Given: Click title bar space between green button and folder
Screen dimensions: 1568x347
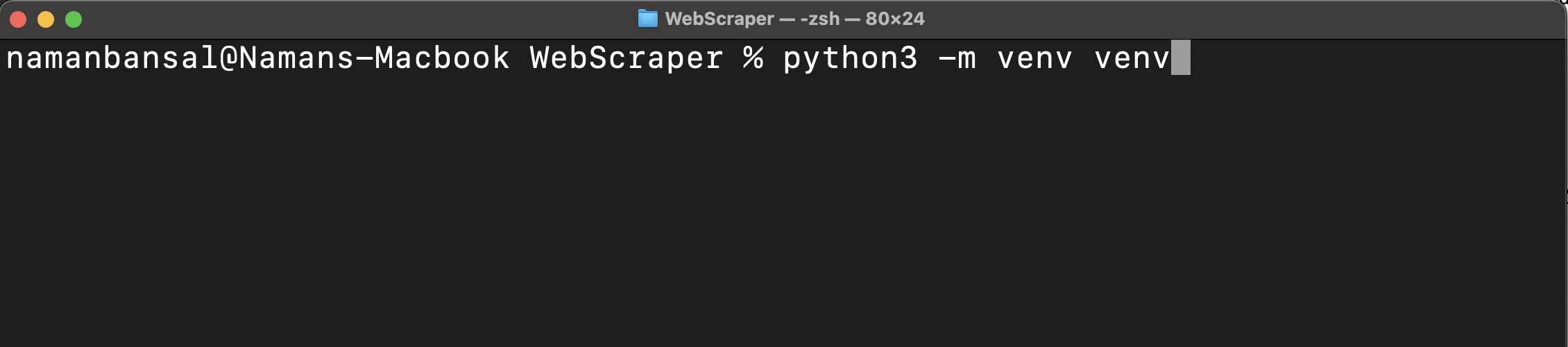Looking at the screenshot, I should (347, 19).
